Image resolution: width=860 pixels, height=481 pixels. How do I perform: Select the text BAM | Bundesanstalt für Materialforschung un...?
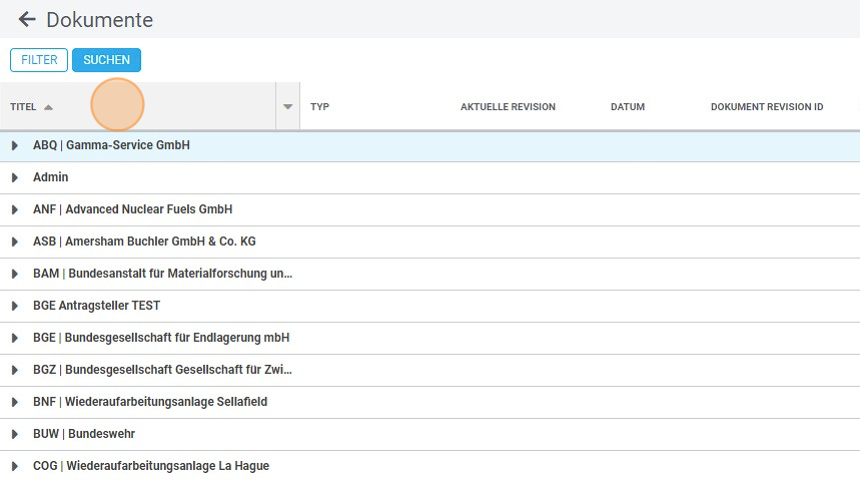point(162,274)
